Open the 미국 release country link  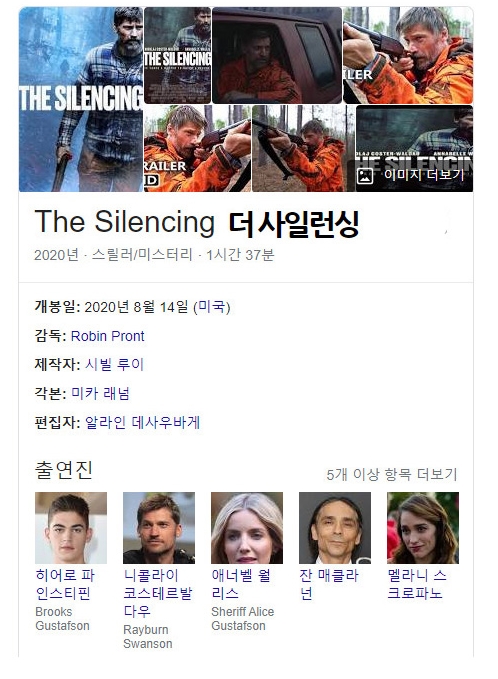[x=211, y=307]
